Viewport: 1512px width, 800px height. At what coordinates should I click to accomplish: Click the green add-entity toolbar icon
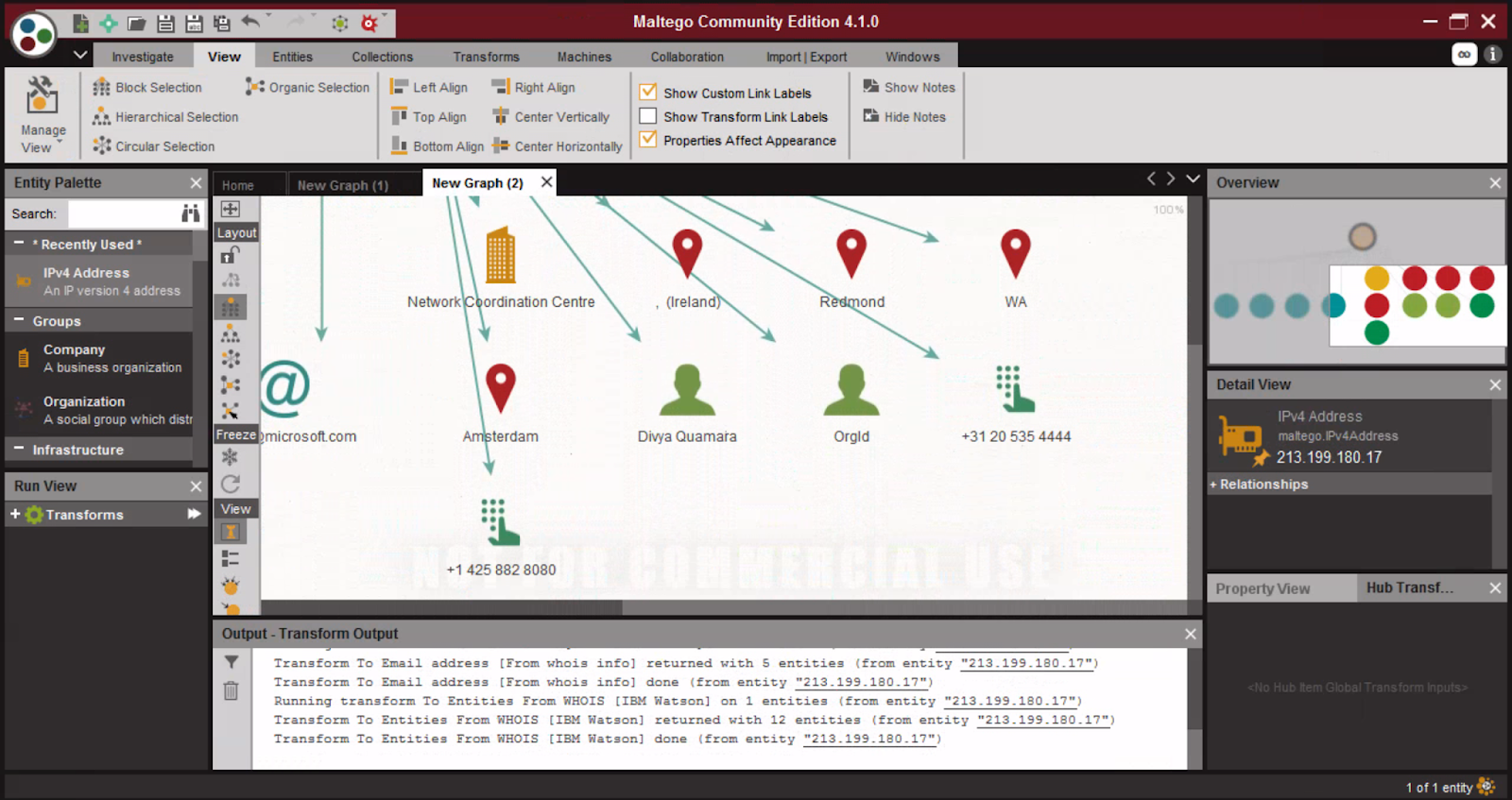(x=109, y=23)
